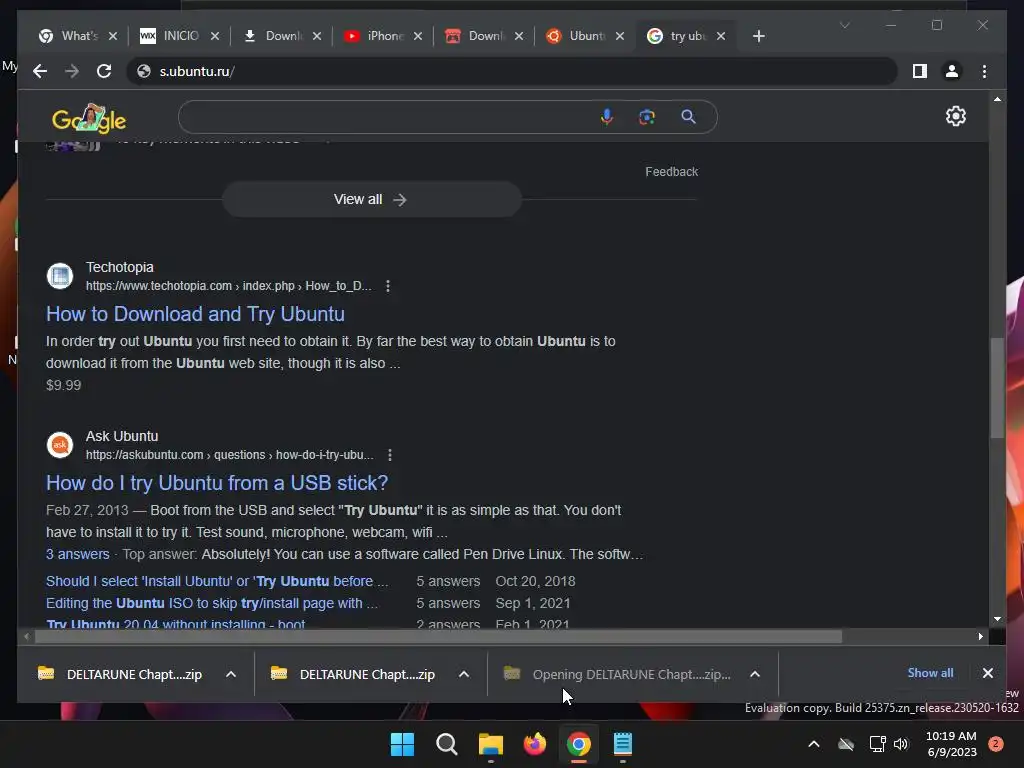Click the scroll-up arrow of the page

pos(997,99)
